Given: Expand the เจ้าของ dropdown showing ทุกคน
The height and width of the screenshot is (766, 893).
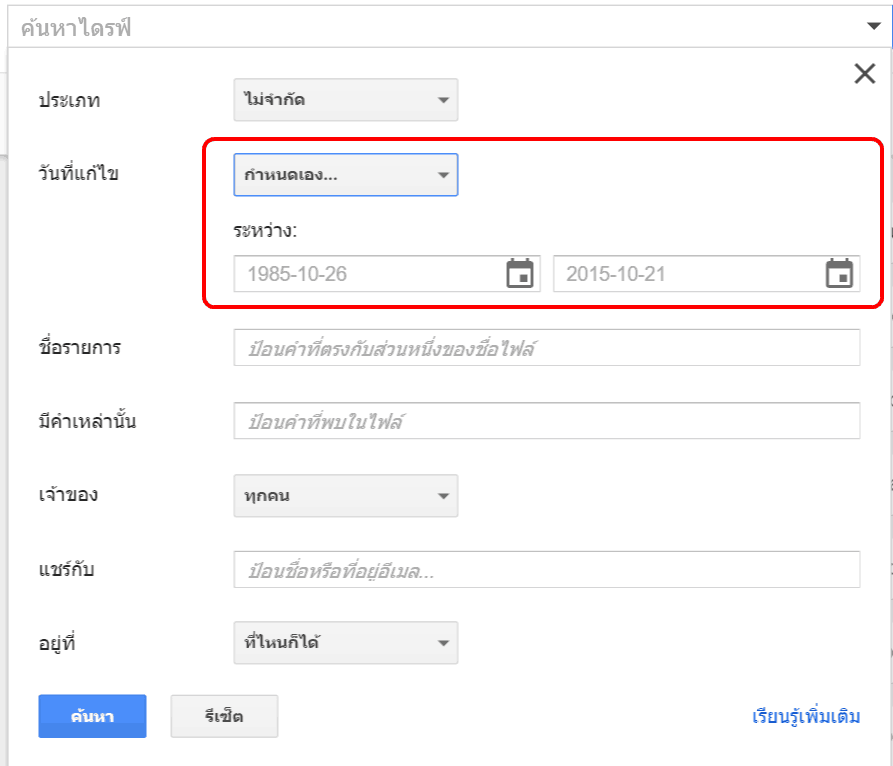Looking at the screenshot, I should (x=345, y=496).
